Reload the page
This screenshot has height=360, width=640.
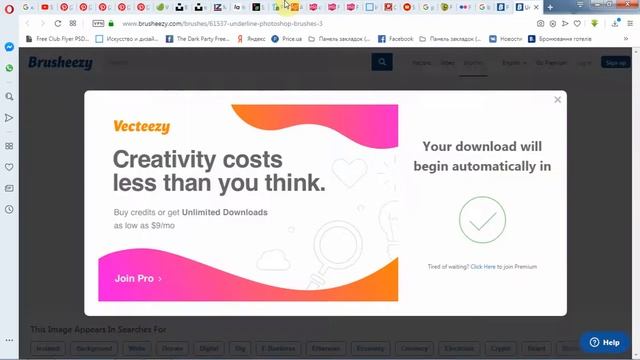click(58, 24)
